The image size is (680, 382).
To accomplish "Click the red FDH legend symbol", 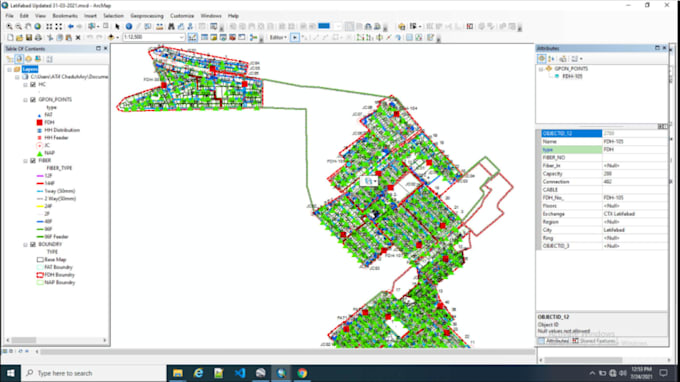I will pyautogui.click(x=39, y=123).
